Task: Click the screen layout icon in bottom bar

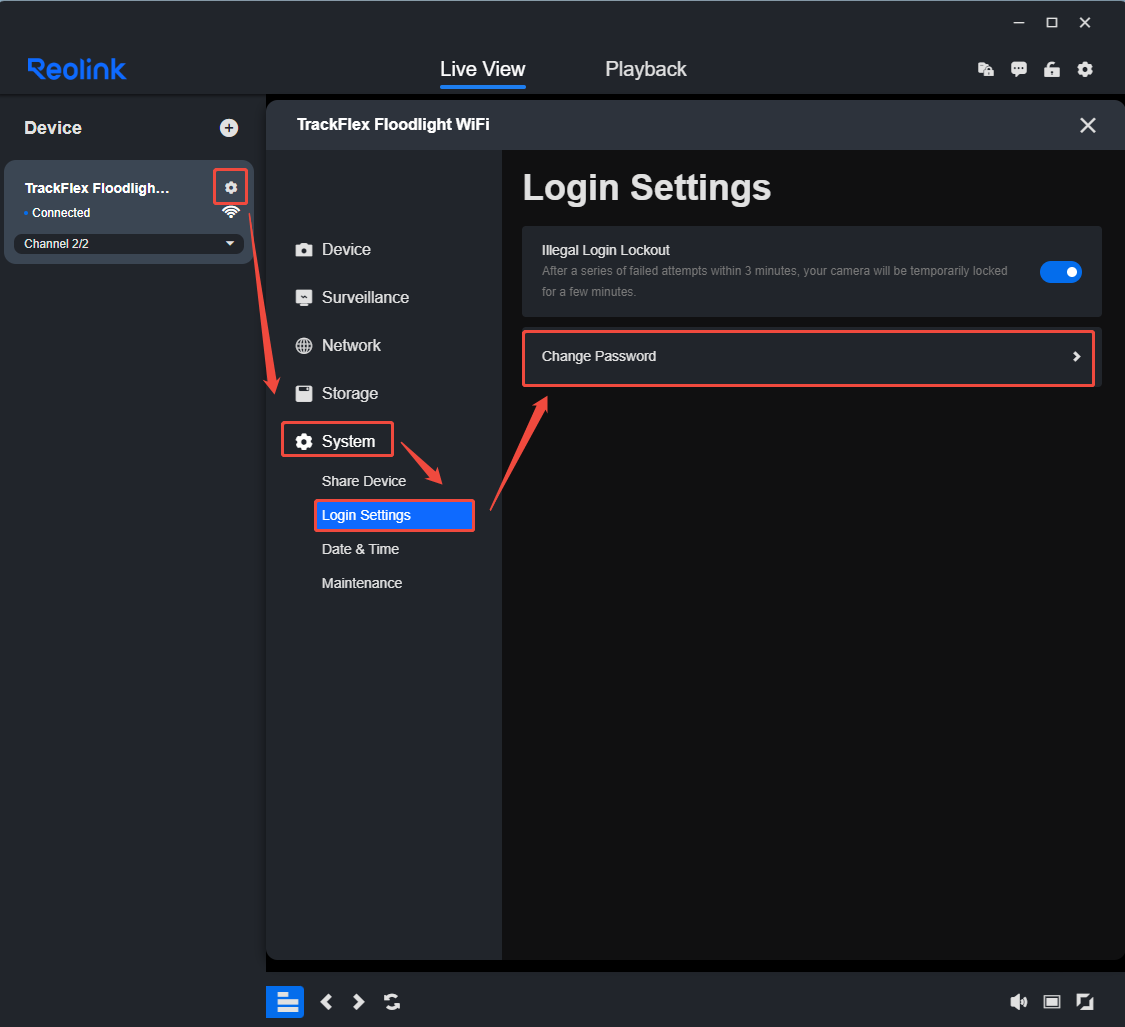Action: (x=1052, y=1002)
